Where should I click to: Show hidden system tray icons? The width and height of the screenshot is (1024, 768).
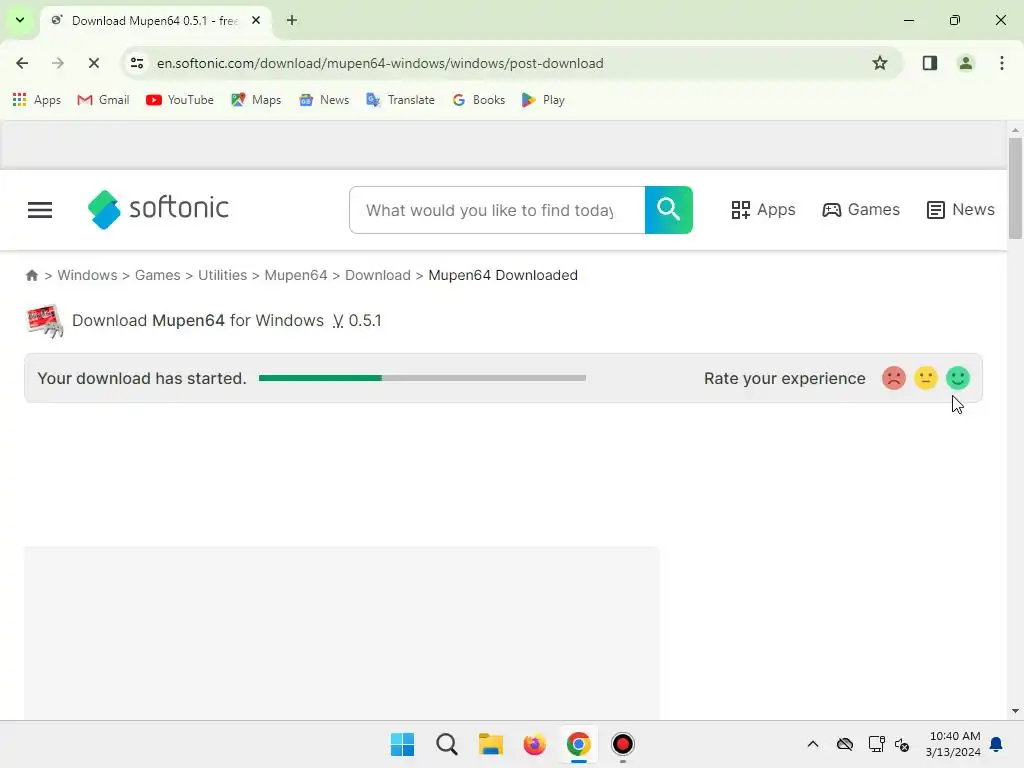point(812,744)
